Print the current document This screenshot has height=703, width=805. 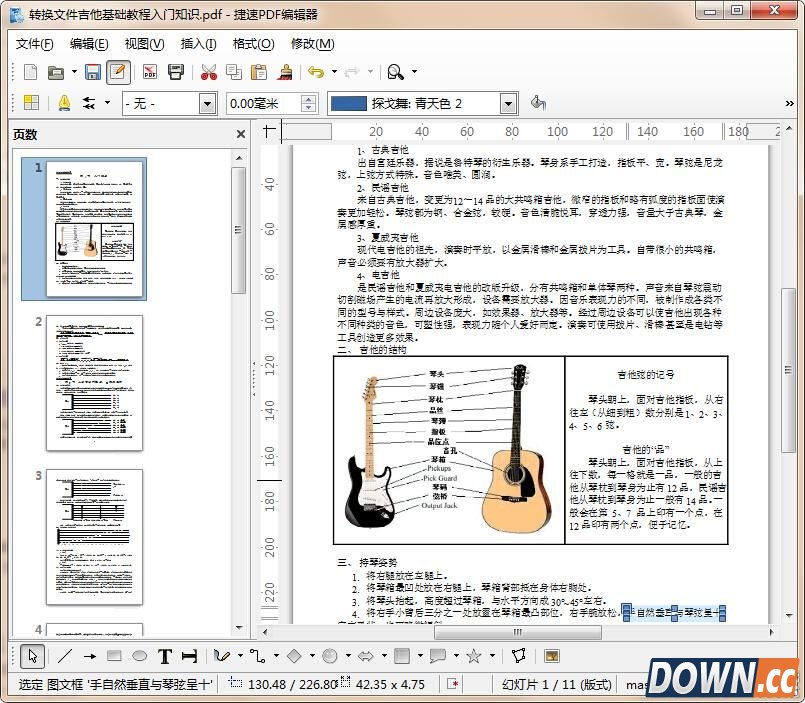coord(175,72)
